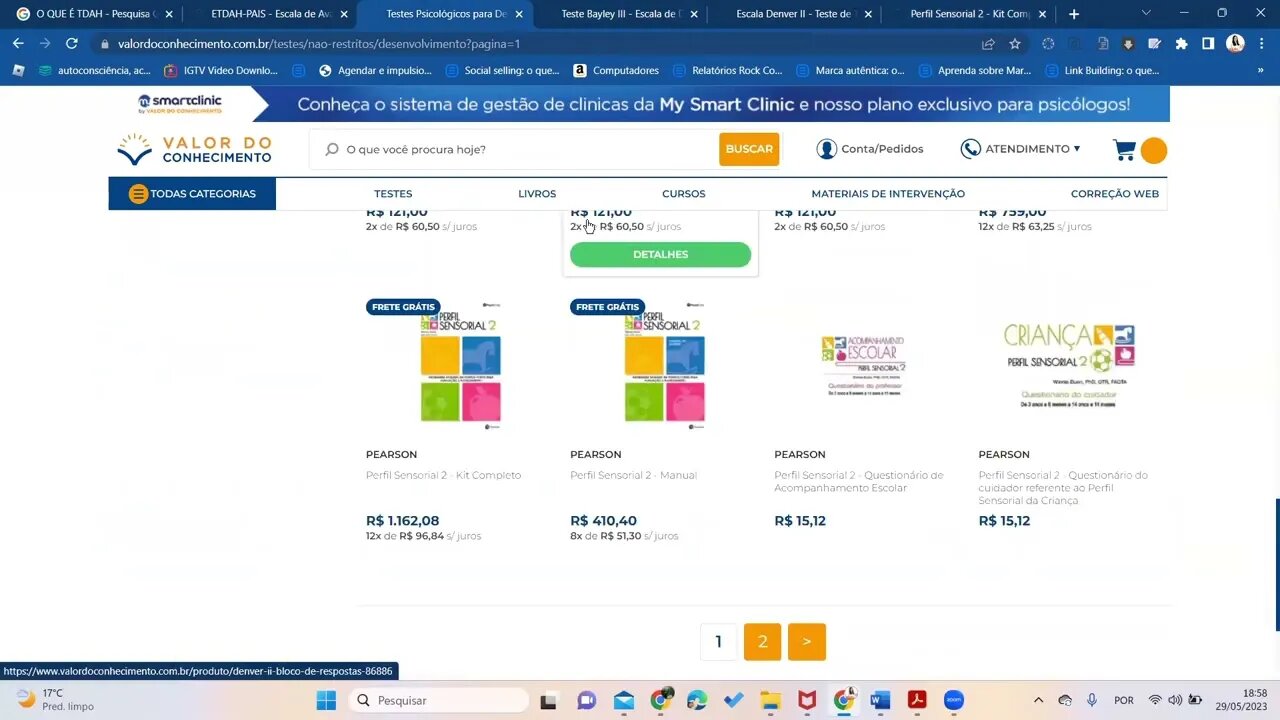Click the green DETALHES button

pyautogui.click(x=660, y=255)
